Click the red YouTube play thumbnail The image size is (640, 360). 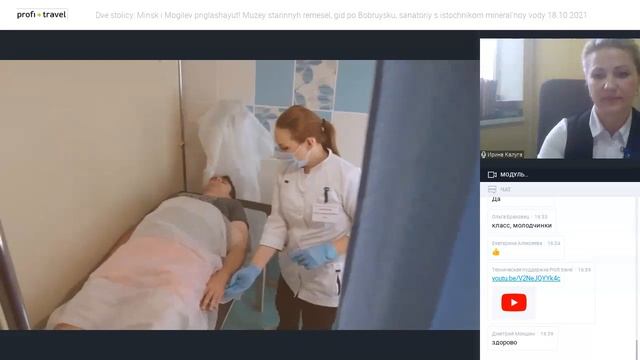pos(513,302)
